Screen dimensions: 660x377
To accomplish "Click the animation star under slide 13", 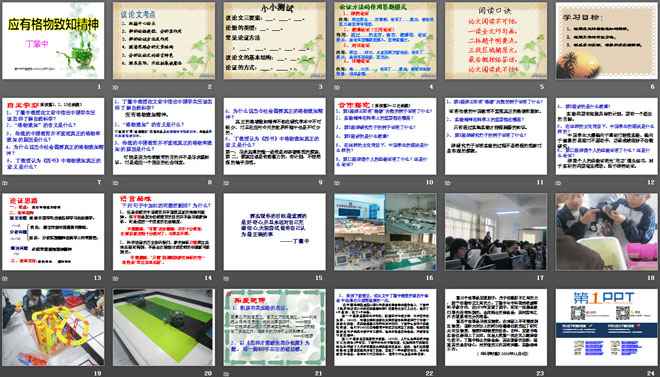I will (x=4, y=278).
